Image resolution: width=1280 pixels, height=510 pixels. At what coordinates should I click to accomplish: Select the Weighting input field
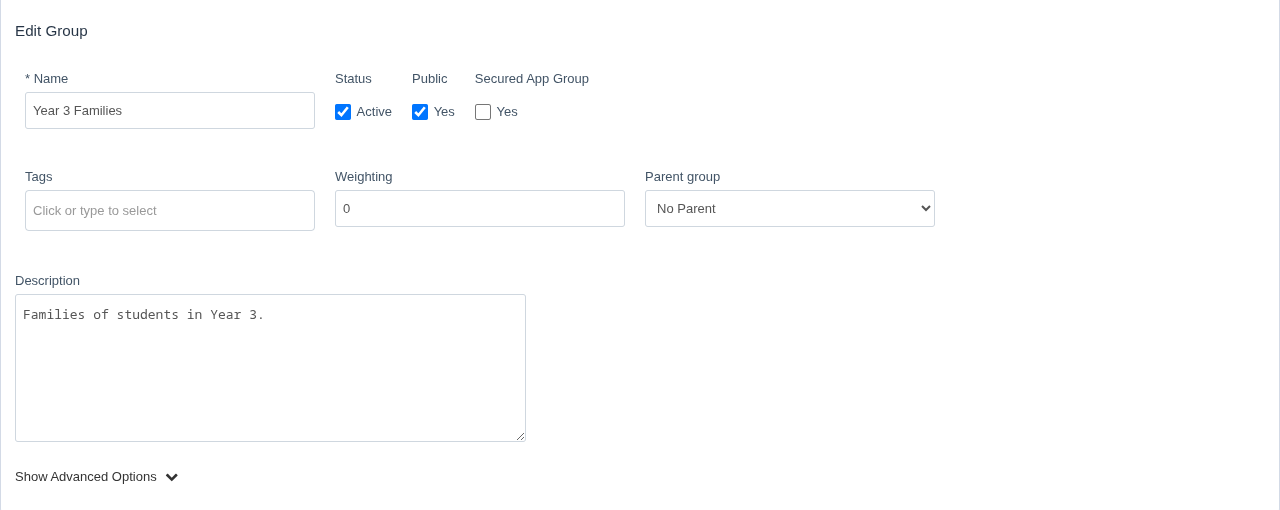click(x=480, y=209)
